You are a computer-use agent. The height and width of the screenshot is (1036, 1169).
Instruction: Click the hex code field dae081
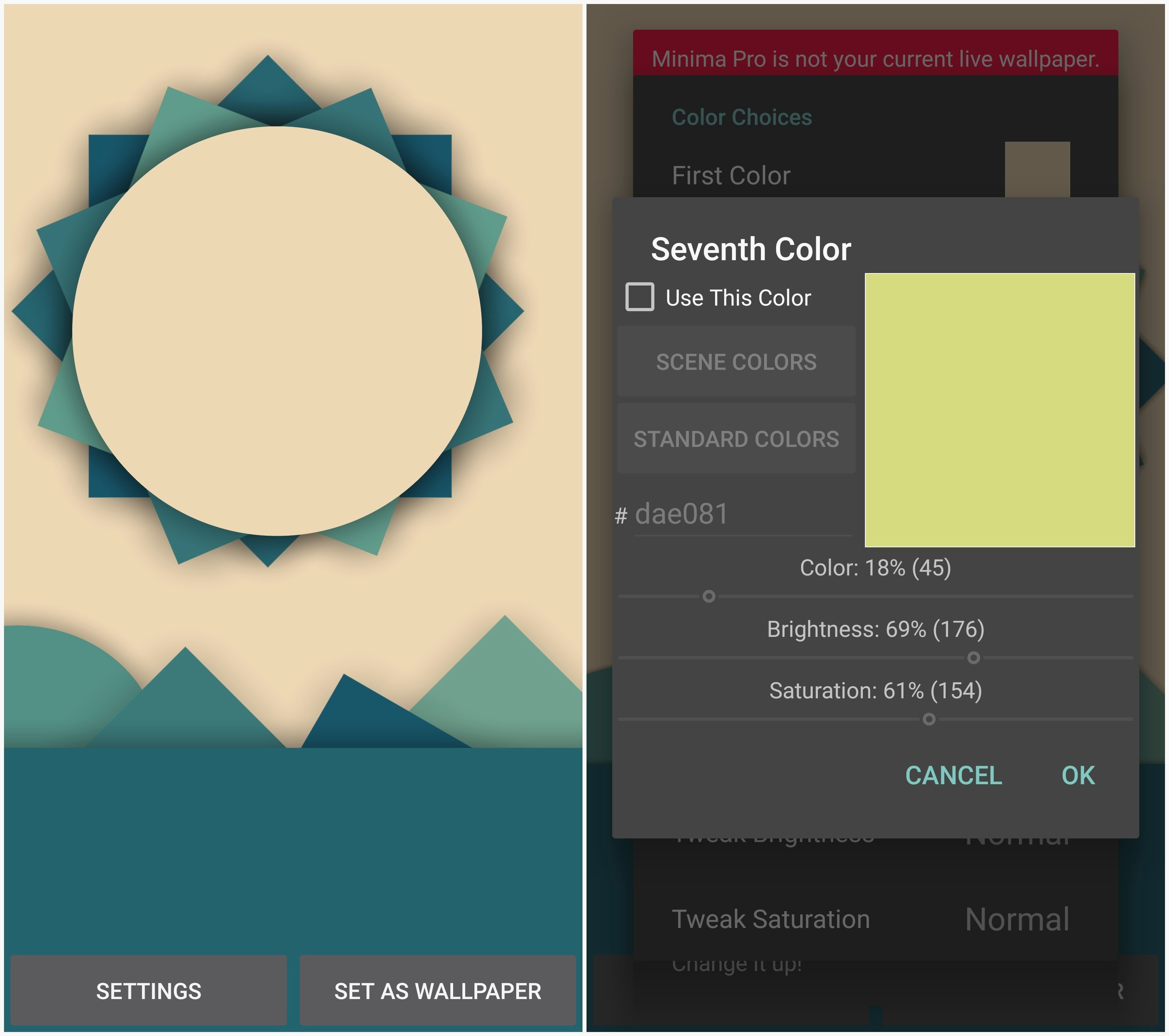click(742, 514)
